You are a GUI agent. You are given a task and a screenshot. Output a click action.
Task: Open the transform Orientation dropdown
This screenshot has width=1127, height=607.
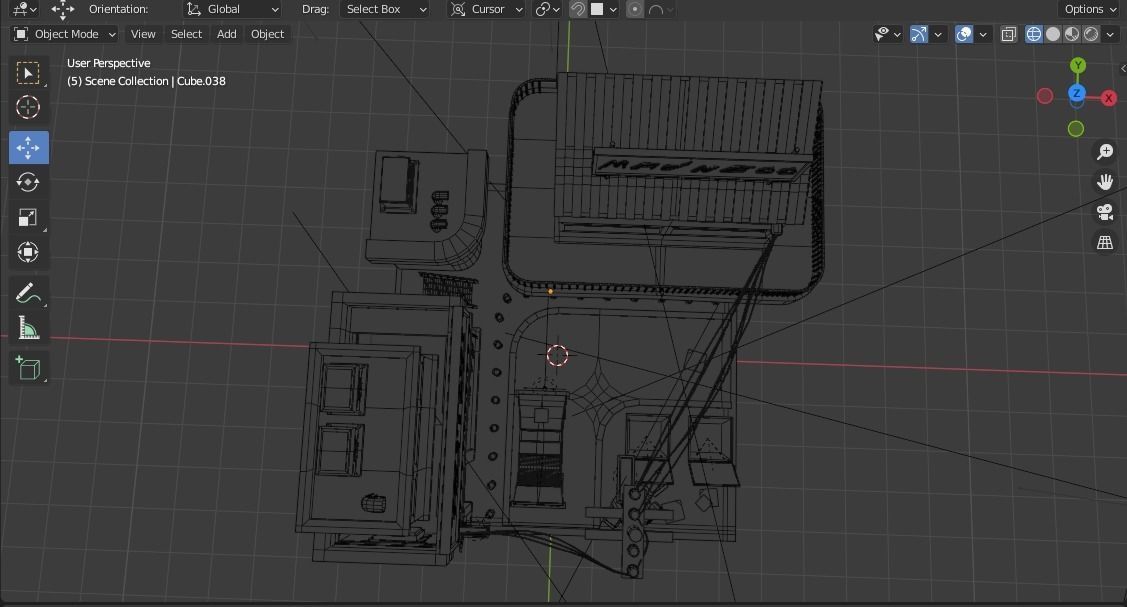pos(232,9)
